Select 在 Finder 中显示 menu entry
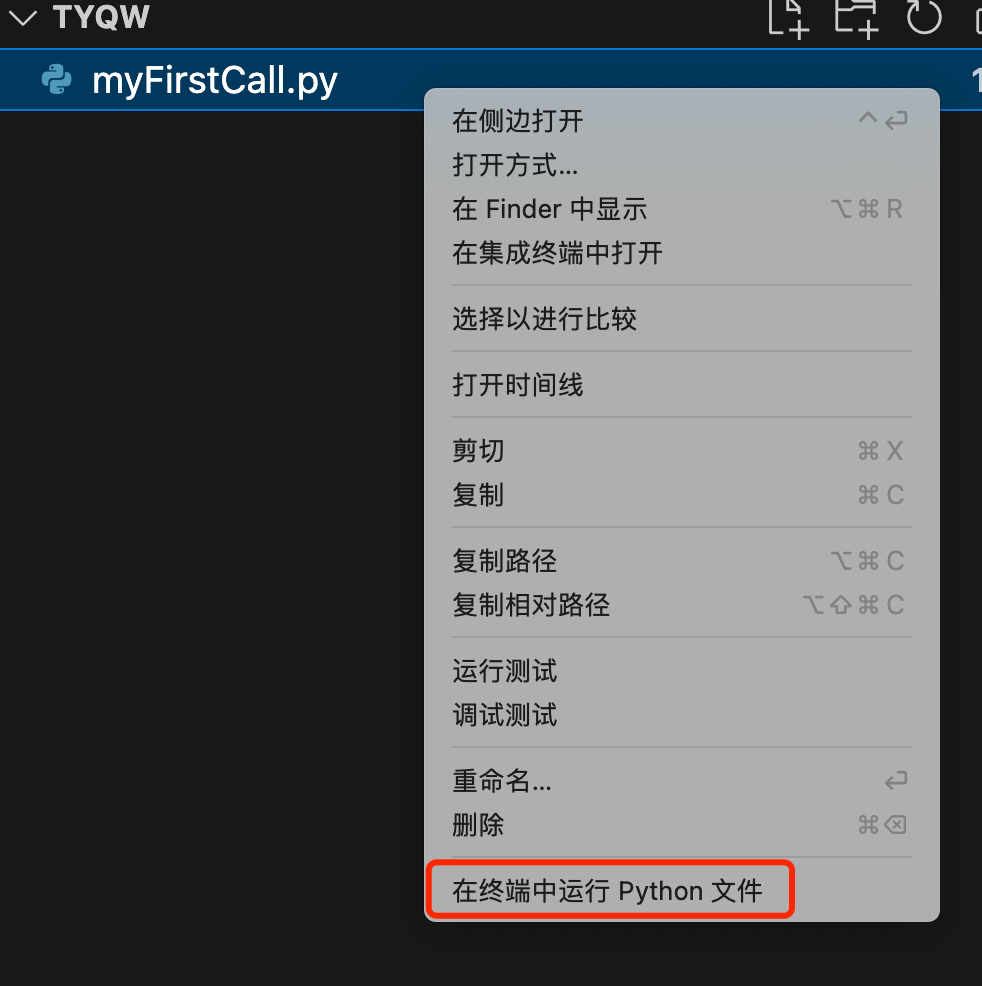This screenshot has width=982, height=986. (x=681, y=209)
